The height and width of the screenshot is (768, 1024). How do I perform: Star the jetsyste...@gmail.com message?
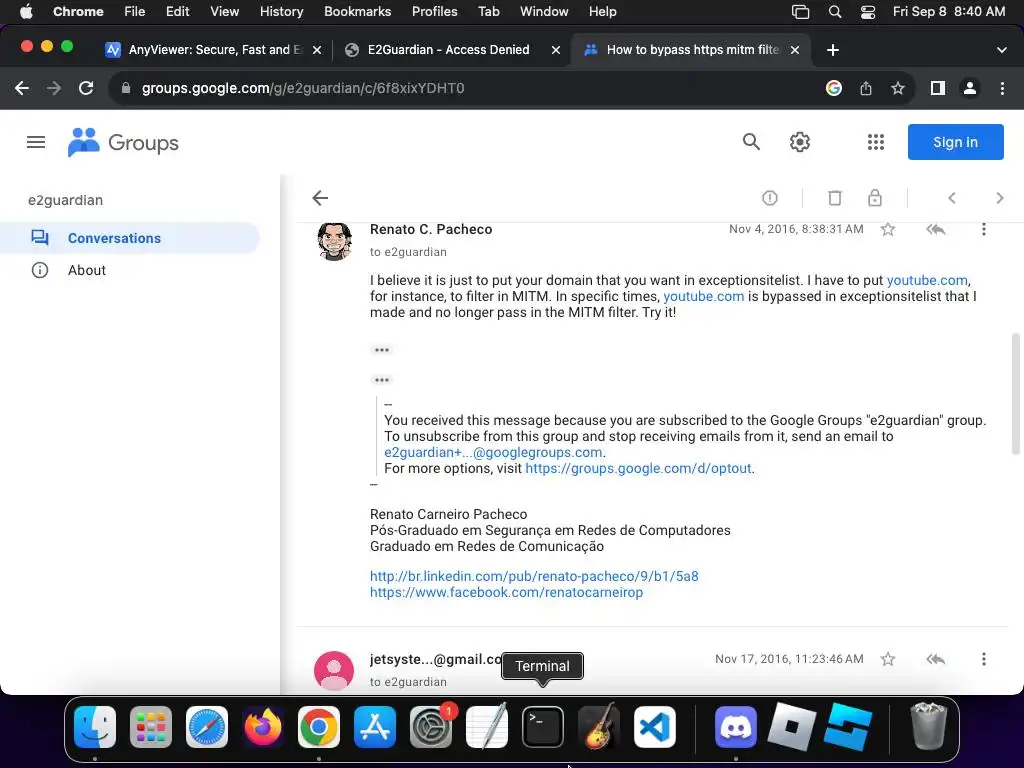pyautogui.click(x=888, y=659)
